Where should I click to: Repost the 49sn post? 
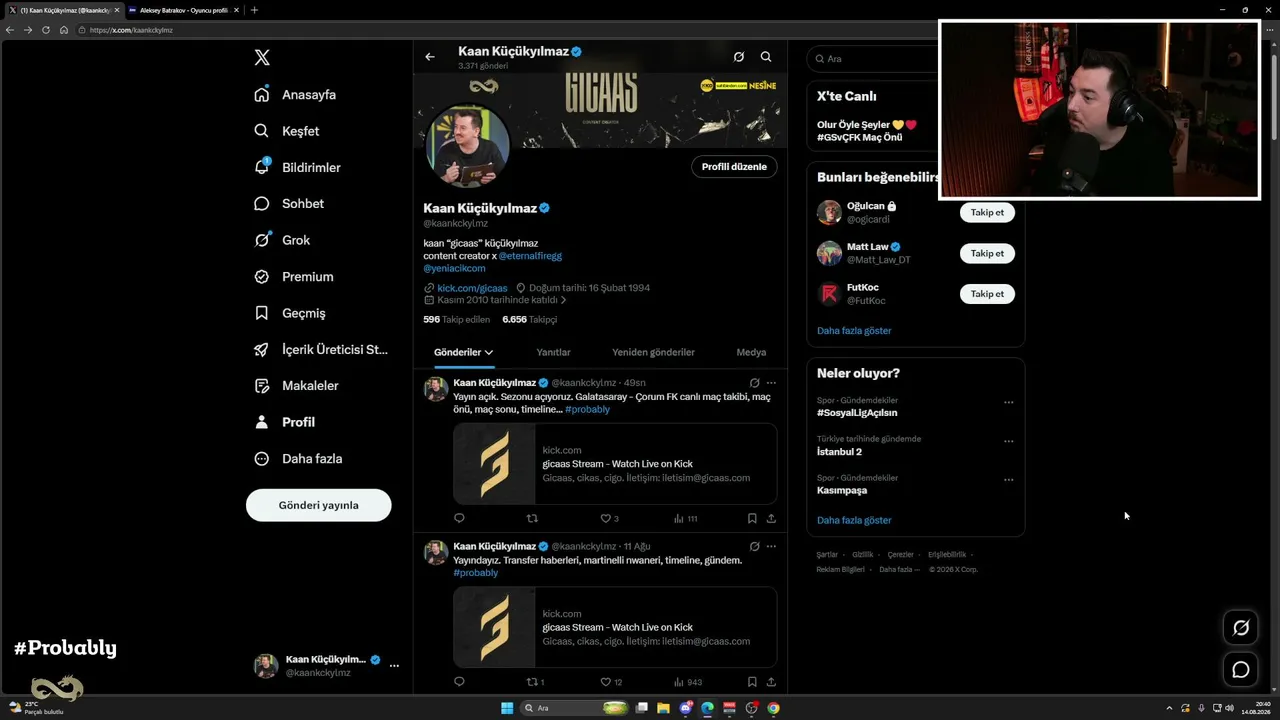[532, 518]
